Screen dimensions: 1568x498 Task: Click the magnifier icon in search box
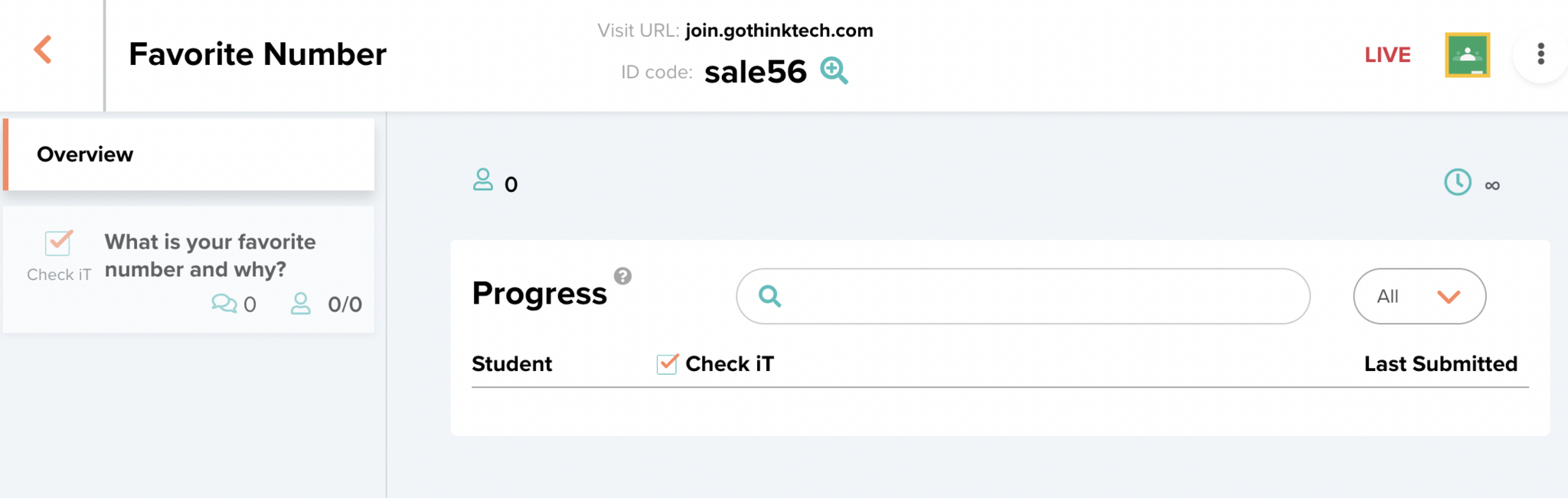[769, 296]
